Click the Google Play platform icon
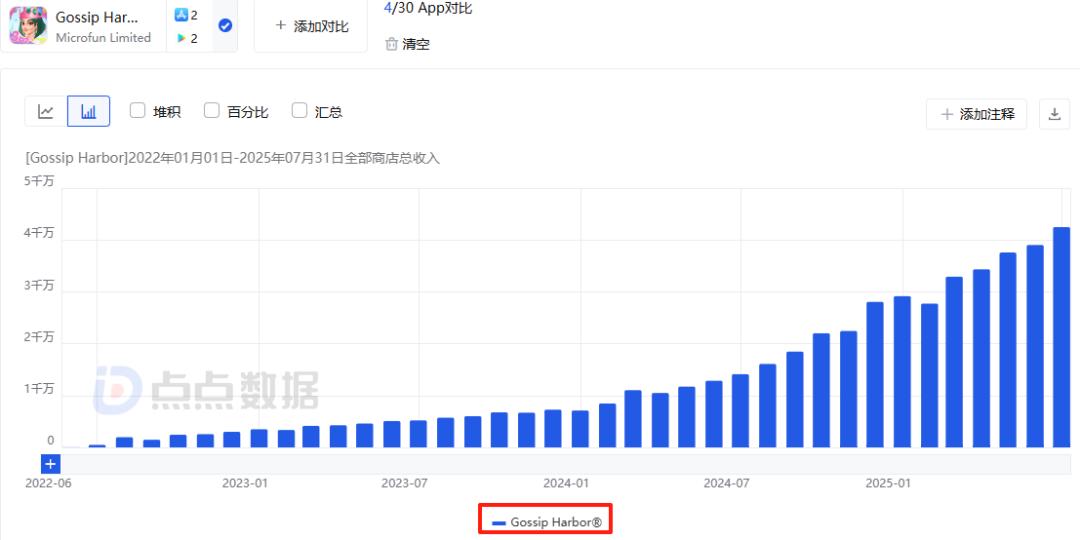This screenshot has width=1080, height=540. click(181, 39)
